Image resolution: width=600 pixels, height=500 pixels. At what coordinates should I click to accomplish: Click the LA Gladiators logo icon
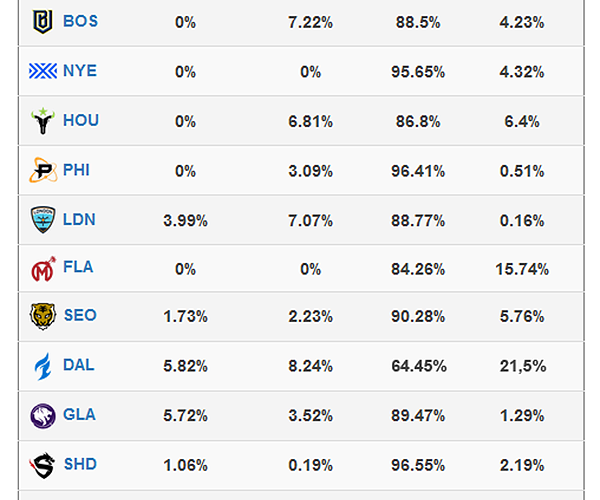44,415
